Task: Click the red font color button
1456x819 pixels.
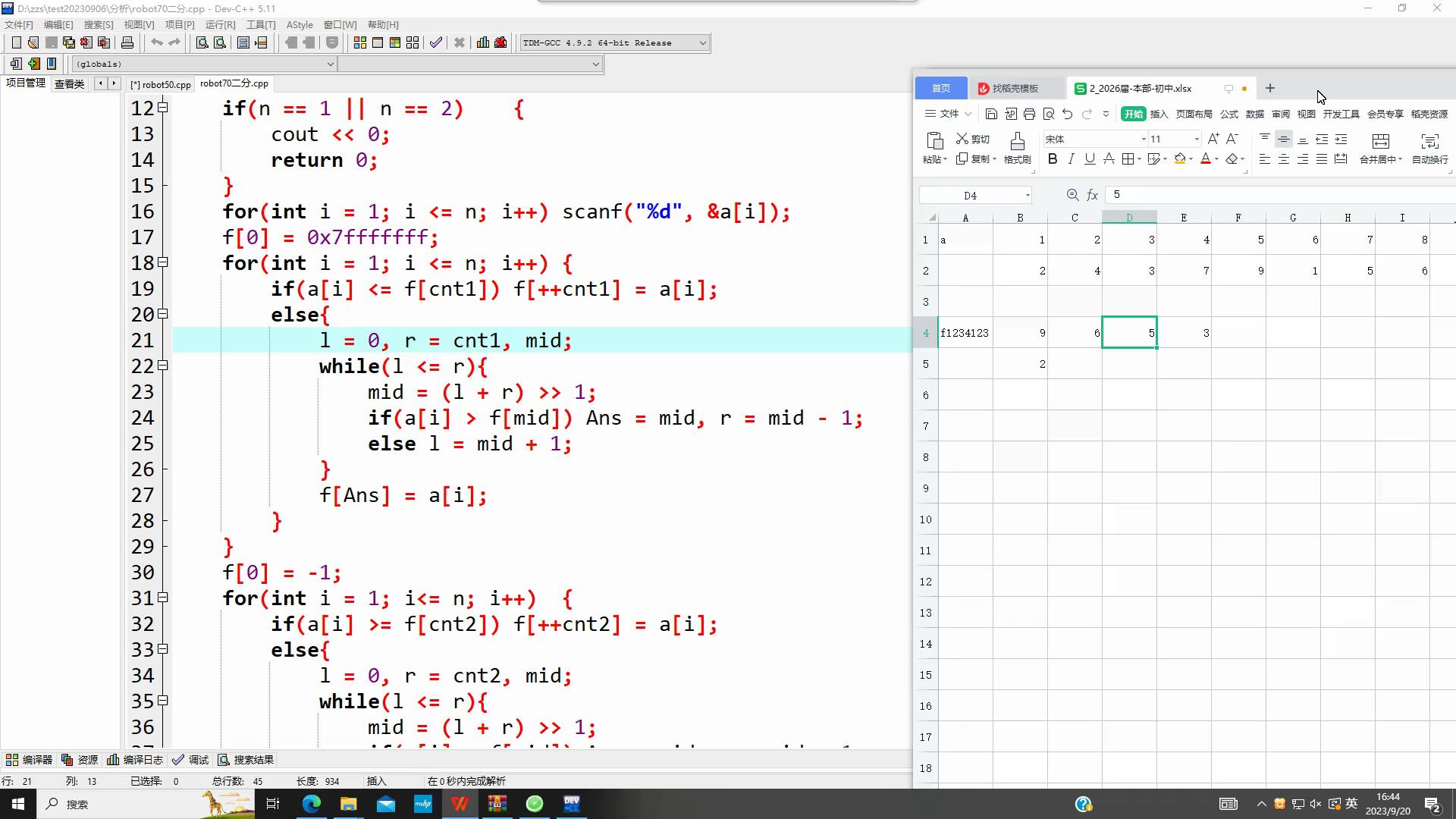Action: tap(1206, 159)
